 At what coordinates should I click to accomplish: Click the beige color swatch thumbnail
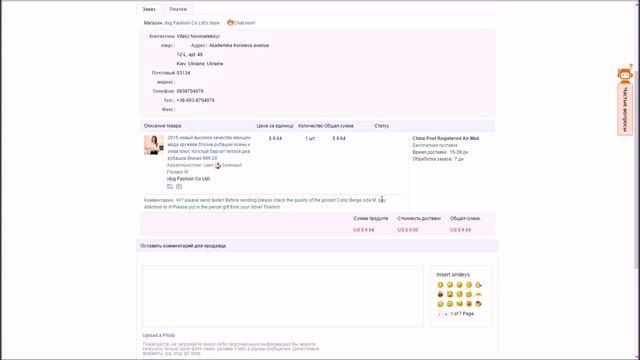(218, 165)
